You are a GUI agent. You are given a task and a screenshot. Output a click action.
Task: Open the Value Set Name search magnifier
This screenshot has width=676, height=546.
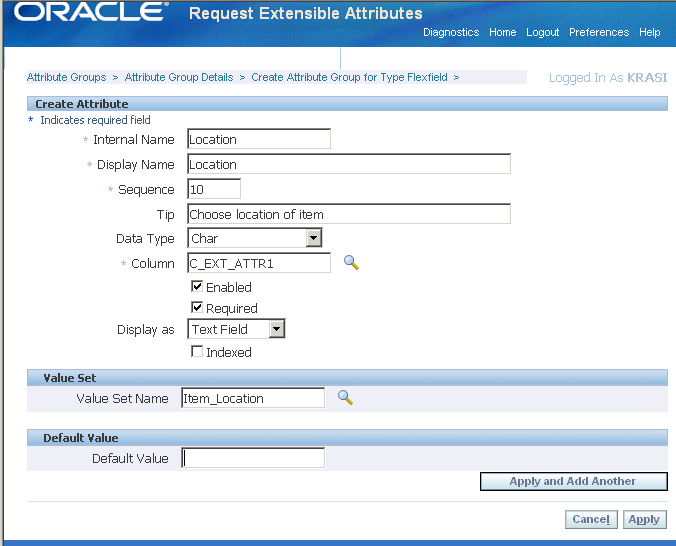[345, 398]
